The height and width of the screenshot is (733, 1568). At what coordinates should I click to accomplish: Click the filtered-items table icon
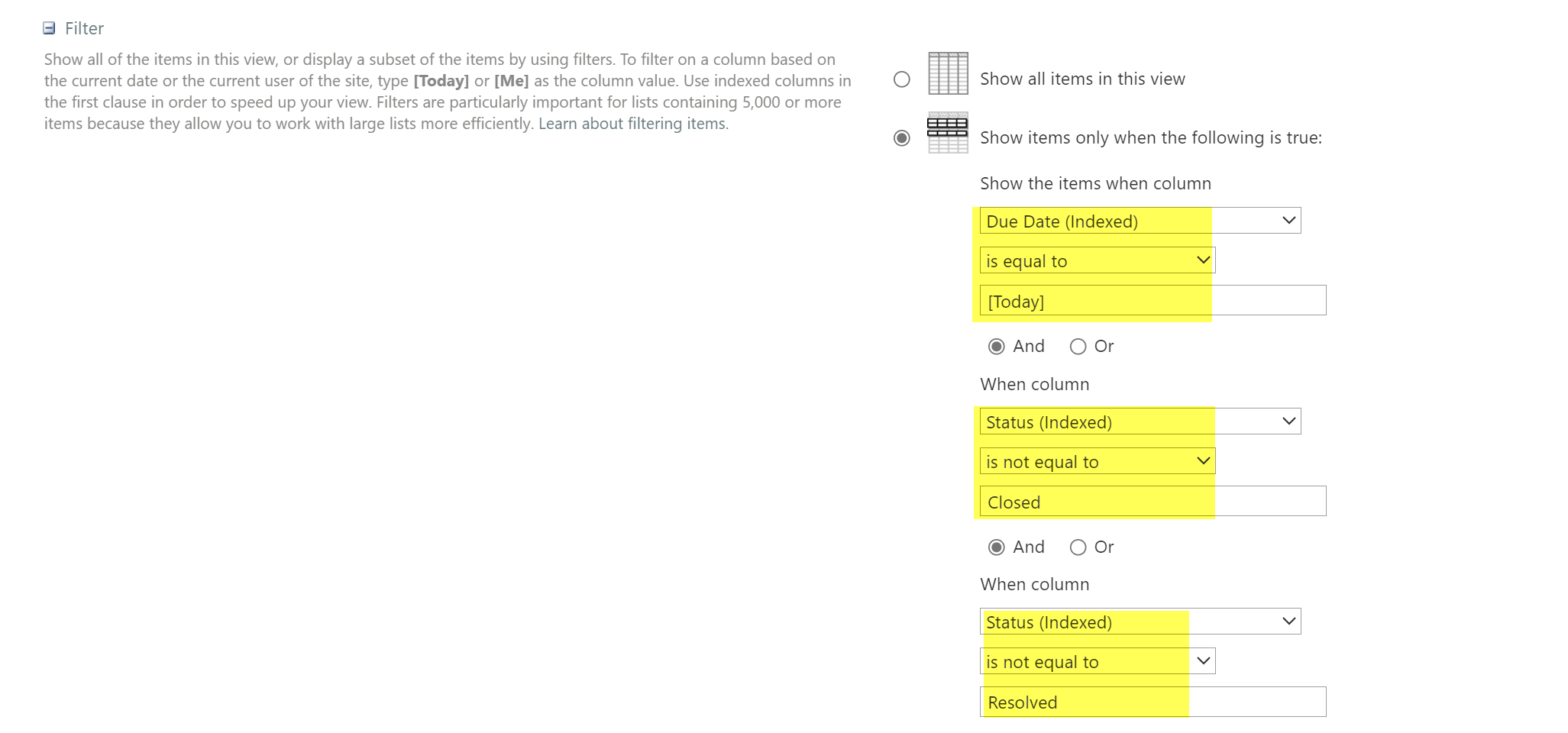pos(948,133)
